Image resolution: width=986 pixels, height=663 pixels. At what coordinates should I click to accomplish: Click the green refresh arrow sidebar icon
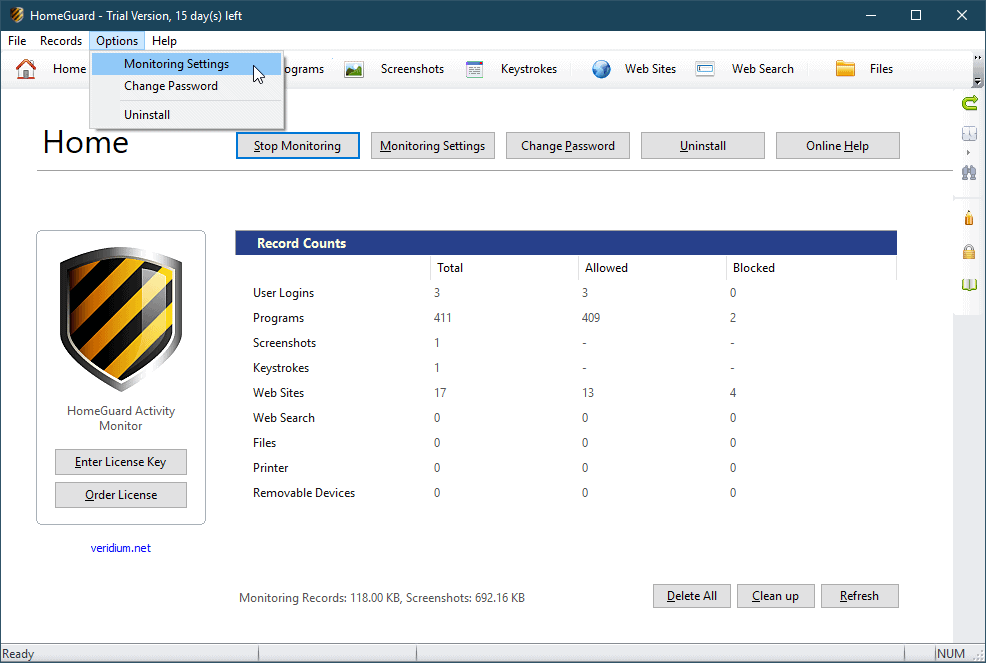coord(970,103)
